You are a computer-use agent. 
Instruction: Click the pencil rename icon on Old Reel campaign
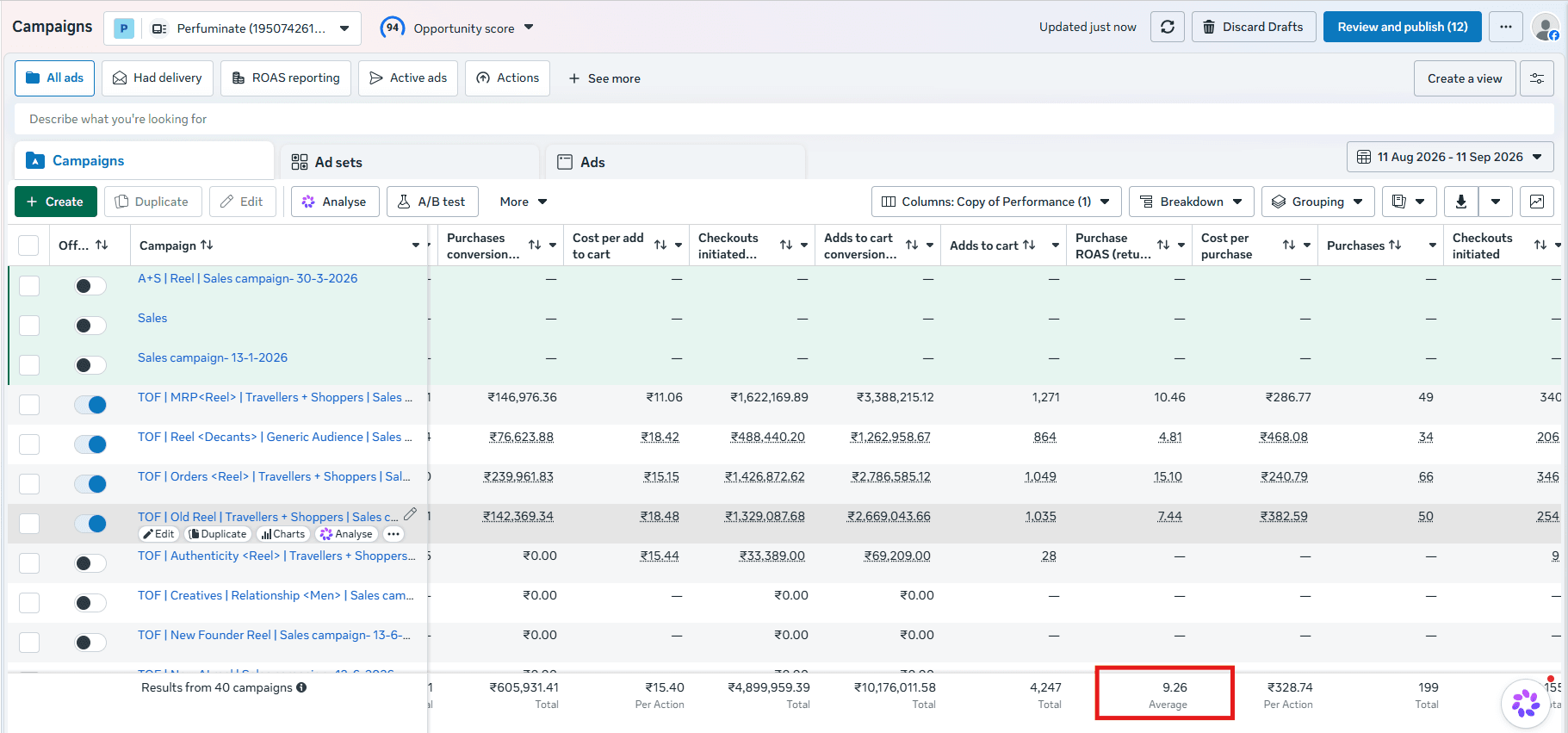click(411, 514)
